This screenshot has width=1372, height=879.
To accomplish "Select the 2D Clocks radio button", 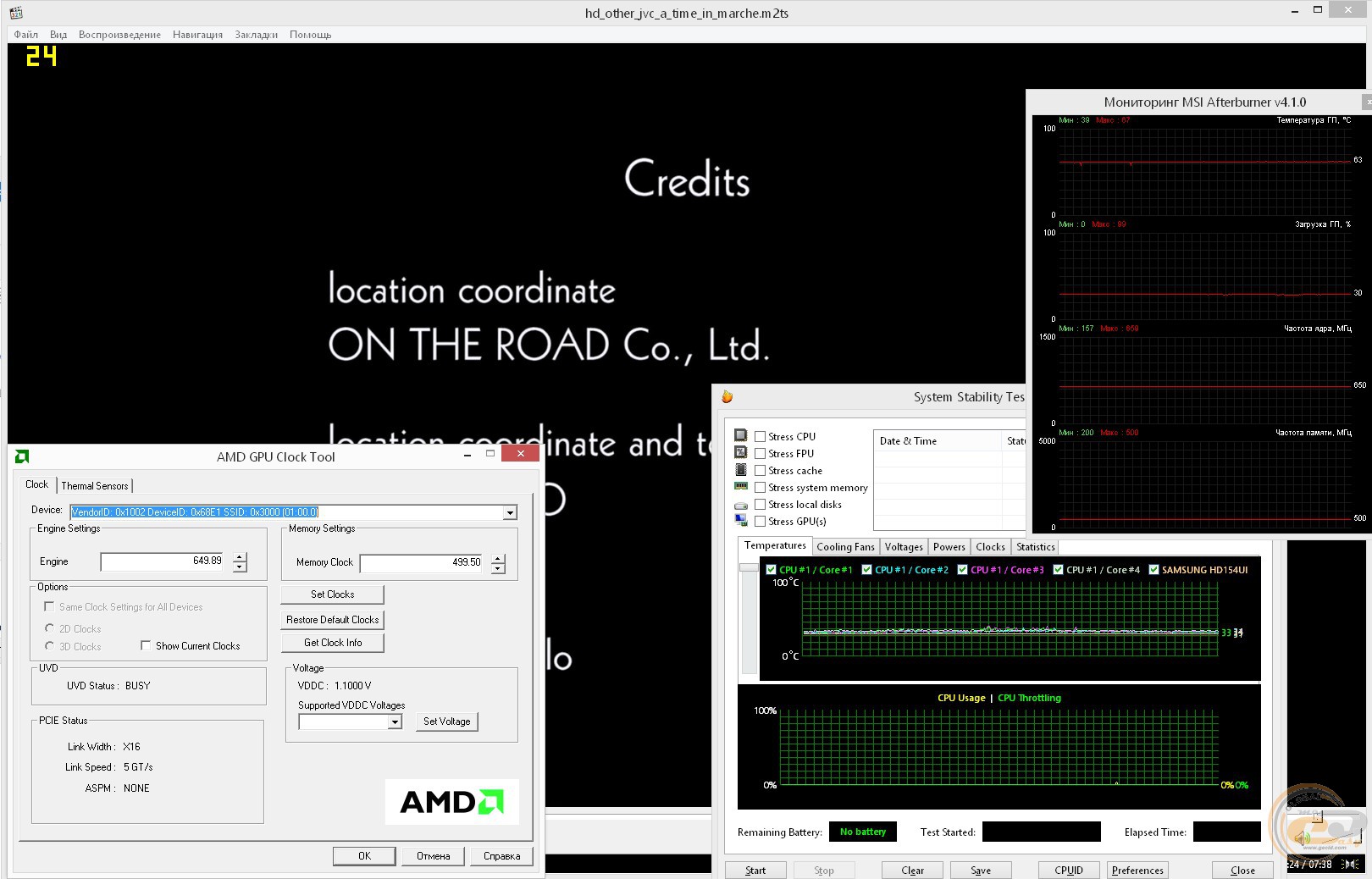I will [x=49, y=628].
